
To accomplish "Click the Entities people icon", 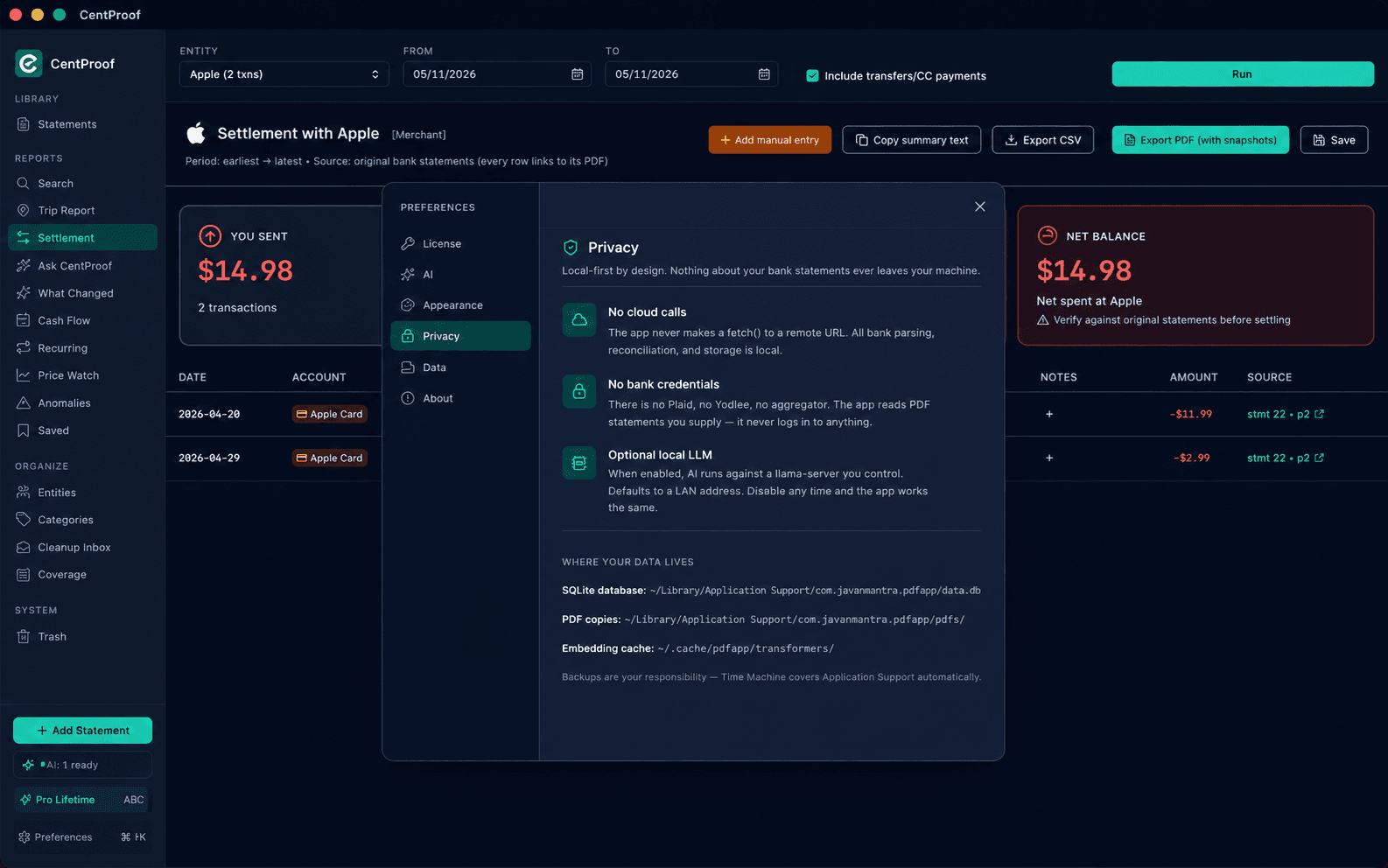I will pyautogui.click(x=24, y=493).
